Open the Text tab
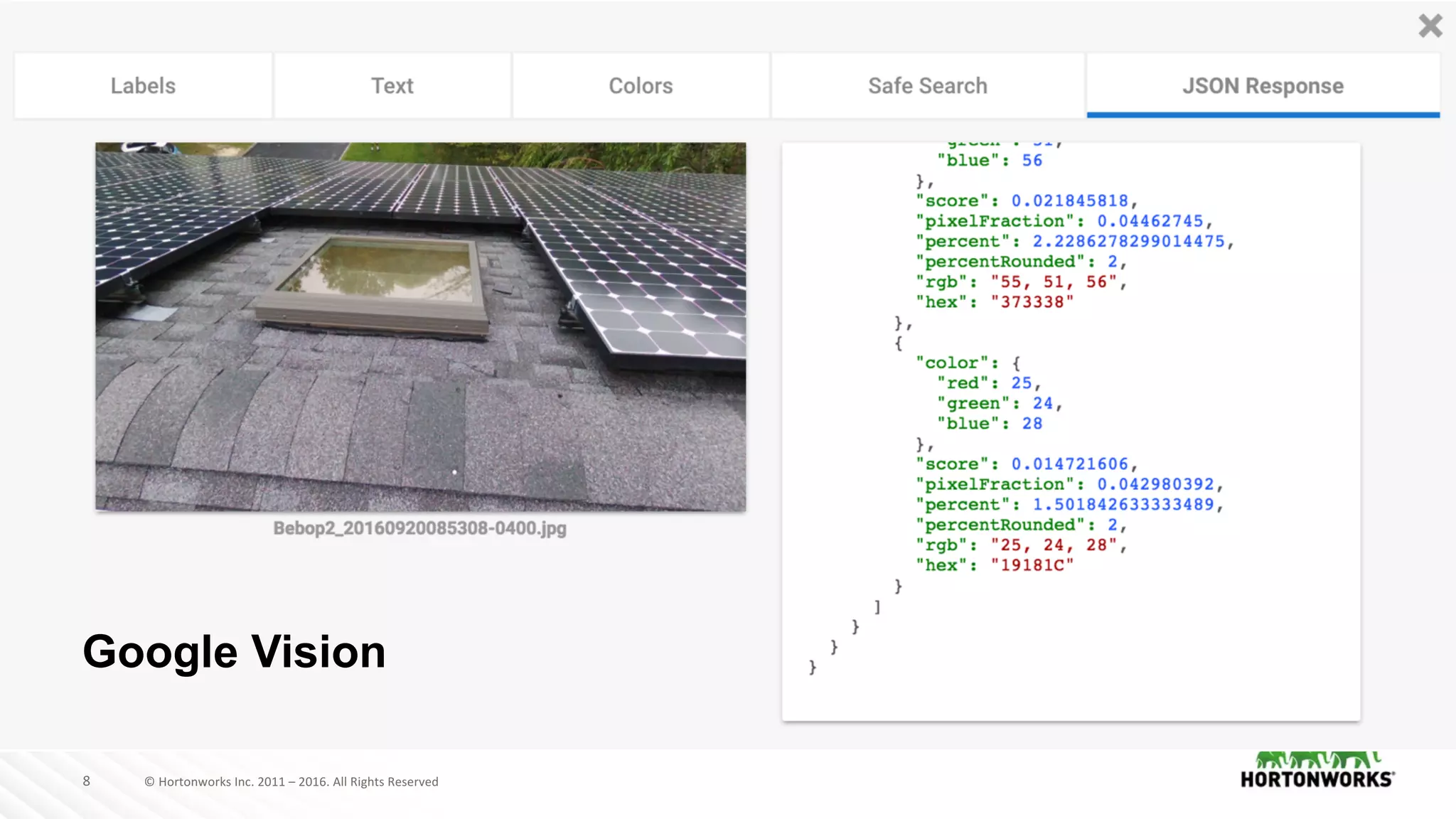This screenshot has width=1456, height=819. pos(392,86)
